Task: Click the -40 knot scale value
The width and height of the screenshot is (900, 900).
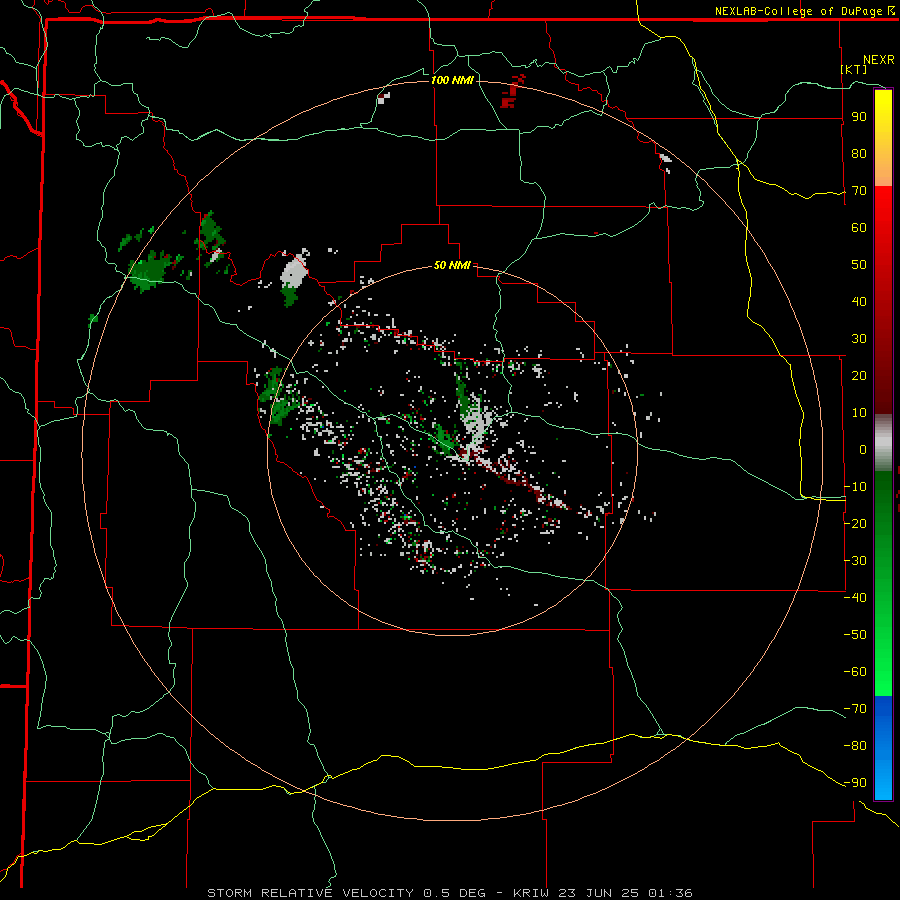Action: 855,598
